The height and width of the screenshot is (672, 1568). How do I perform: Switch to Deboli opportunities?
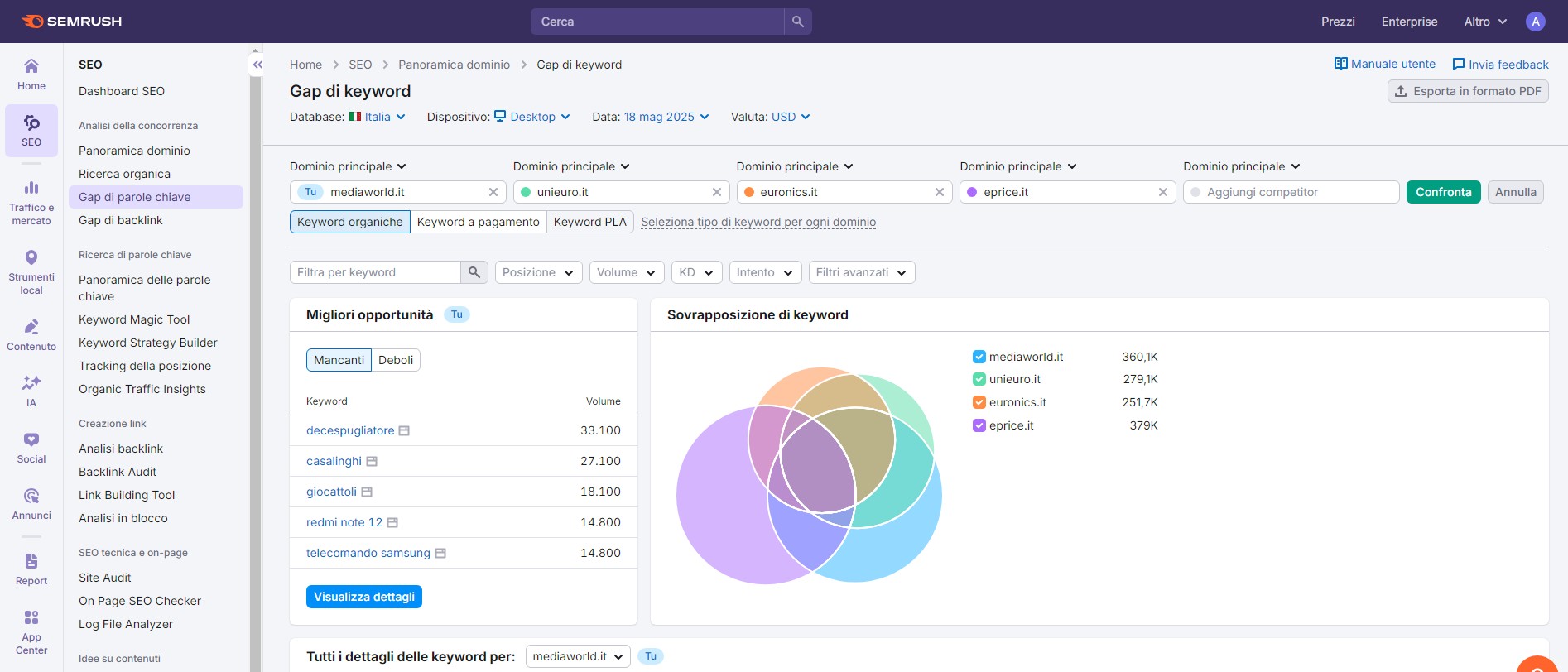396,360
